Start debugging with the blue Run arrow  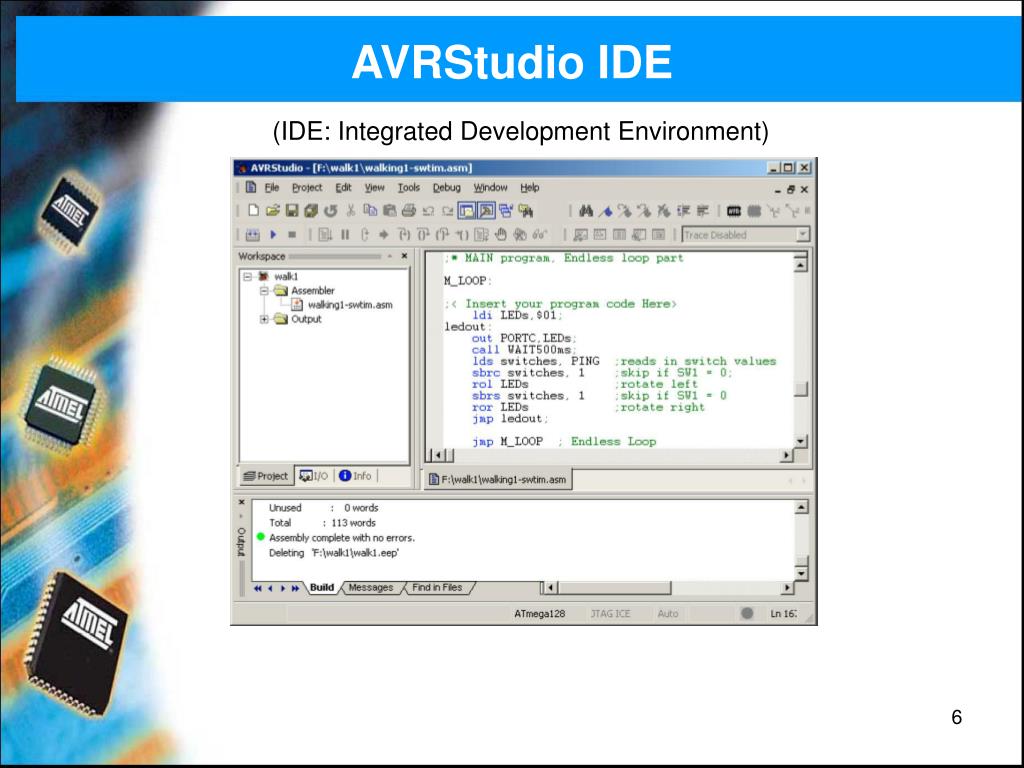[273, 234]
